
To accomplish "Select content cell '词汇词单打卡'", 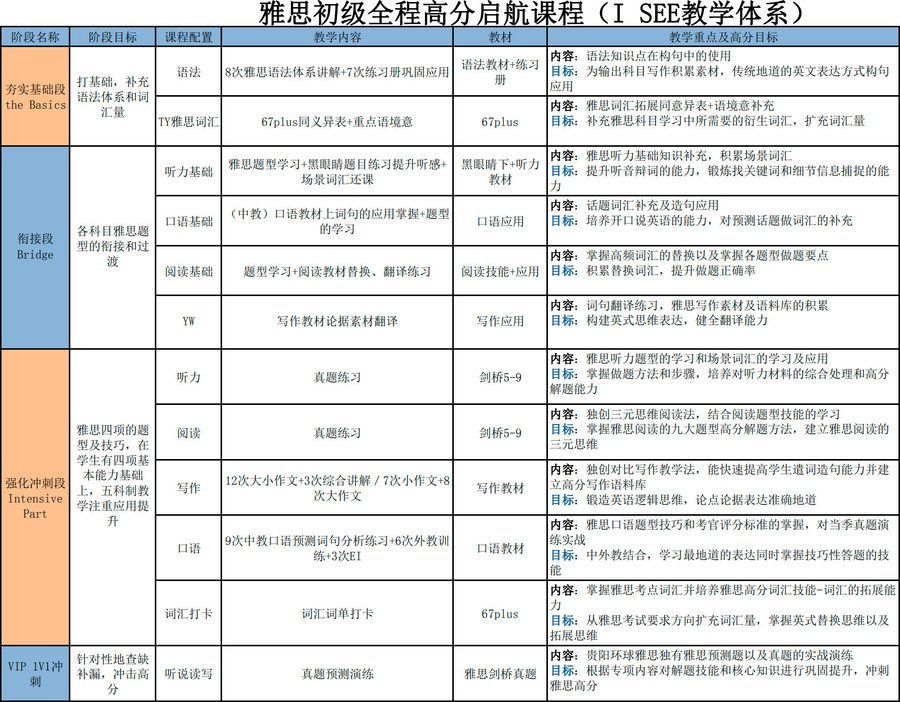I will click(338, 613).
